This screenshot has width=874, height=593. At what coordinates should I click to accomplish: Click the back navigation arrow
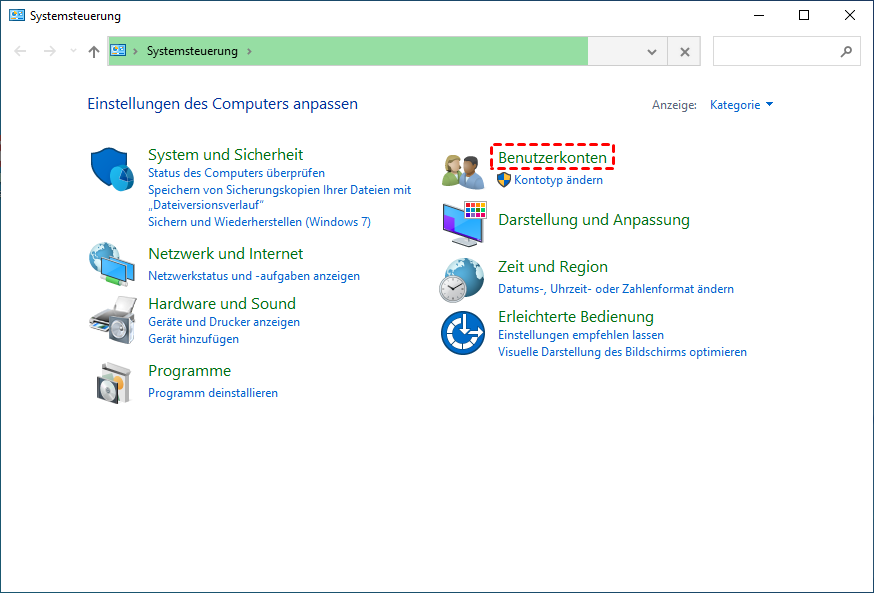(21, 51)
